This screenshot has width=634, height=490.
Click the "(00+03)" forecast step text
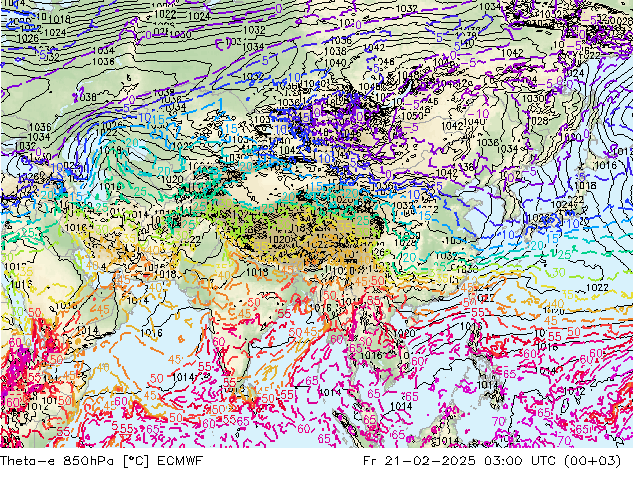pos(591,460)
